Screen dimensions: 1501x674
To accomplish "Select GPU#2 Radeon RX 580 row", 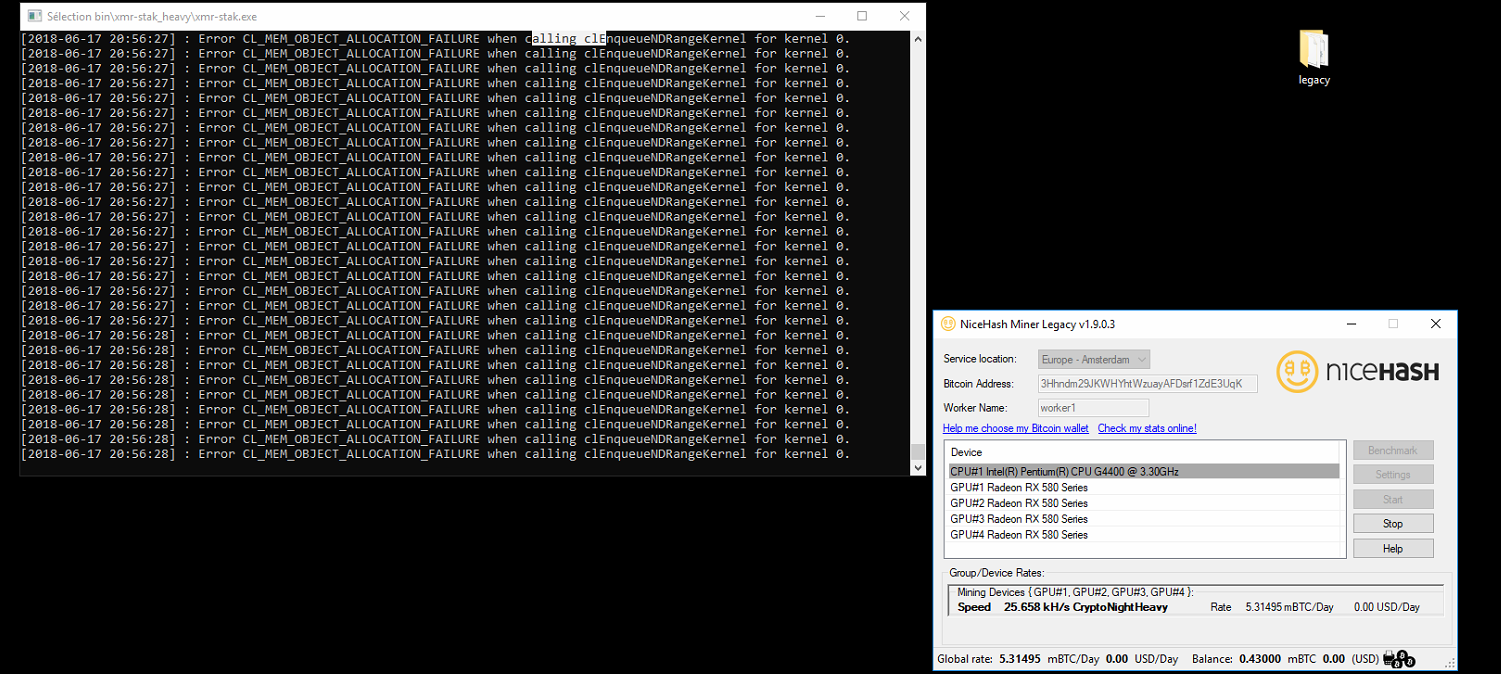I will click(x=1018, y=503).
